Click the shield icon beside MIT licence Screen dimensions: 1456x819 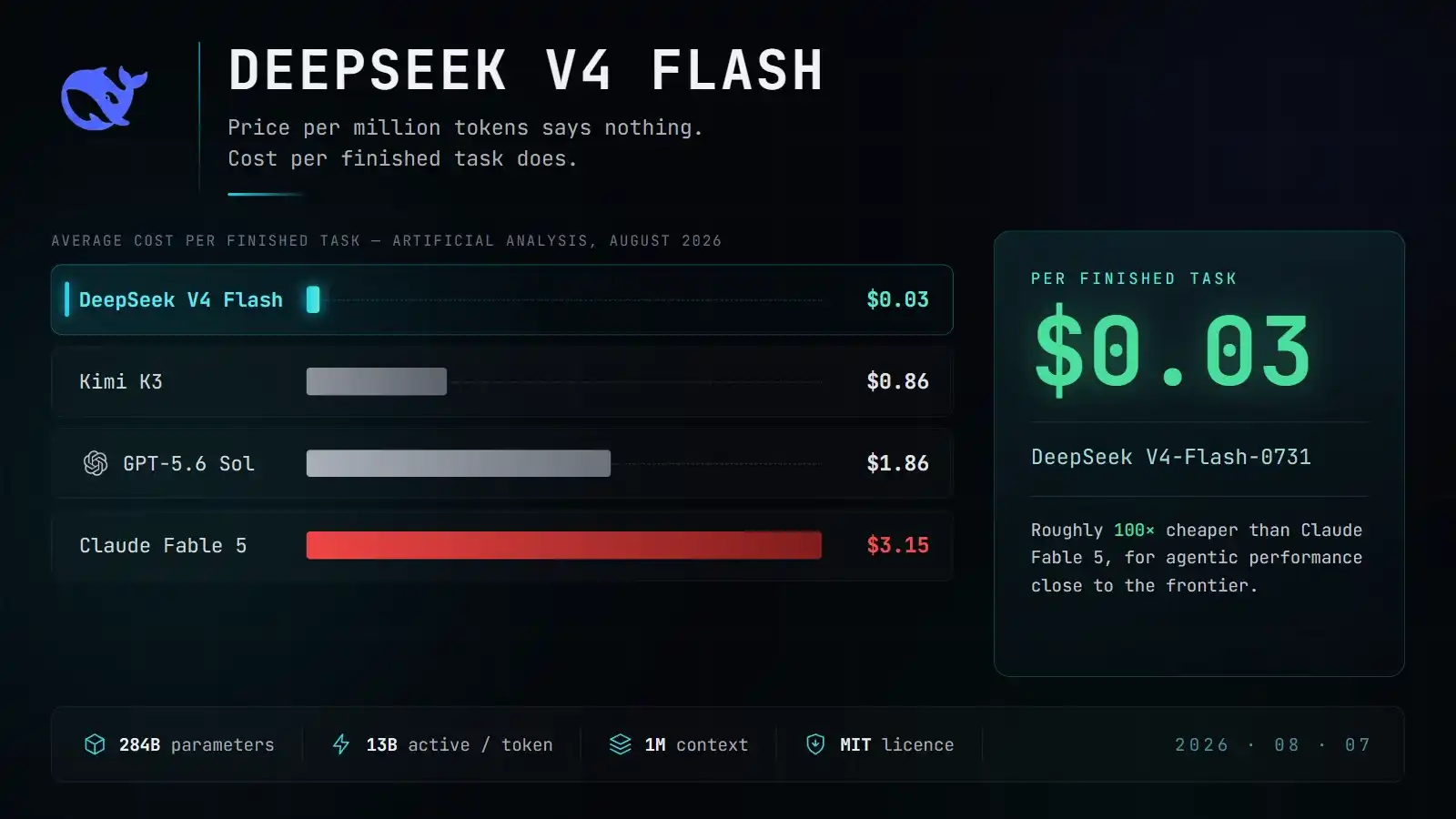pyautogui.click(x=815, y=744)
